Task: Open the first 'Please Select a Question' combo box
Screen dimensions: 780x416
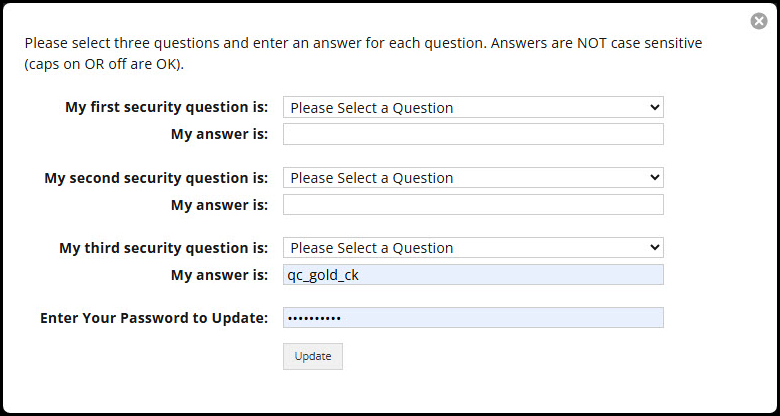Action: tap(473, 107)
